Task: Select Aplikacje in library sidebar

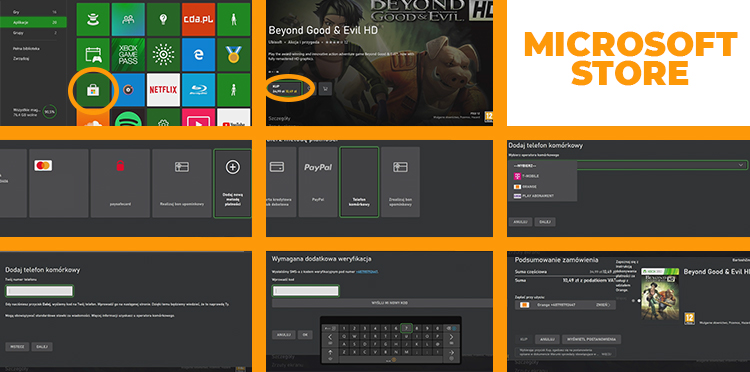Action: click(x=33, y=22)
